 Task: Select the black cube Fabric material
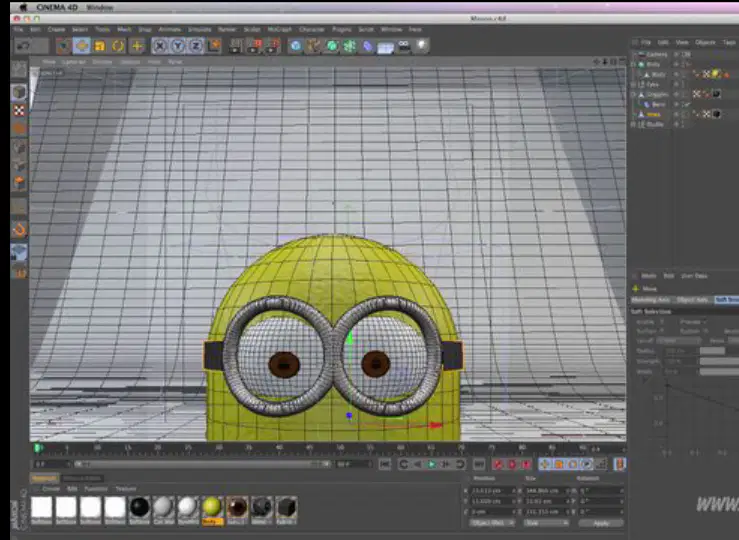pyautogui.click(x=286, y=510)
